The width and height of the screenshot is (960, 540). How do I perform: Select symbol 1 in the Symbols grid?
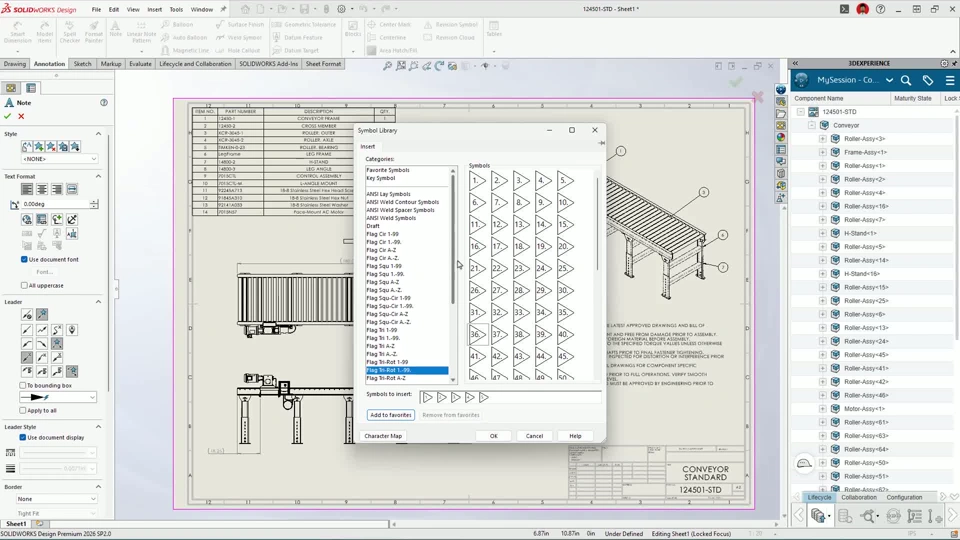477,181
